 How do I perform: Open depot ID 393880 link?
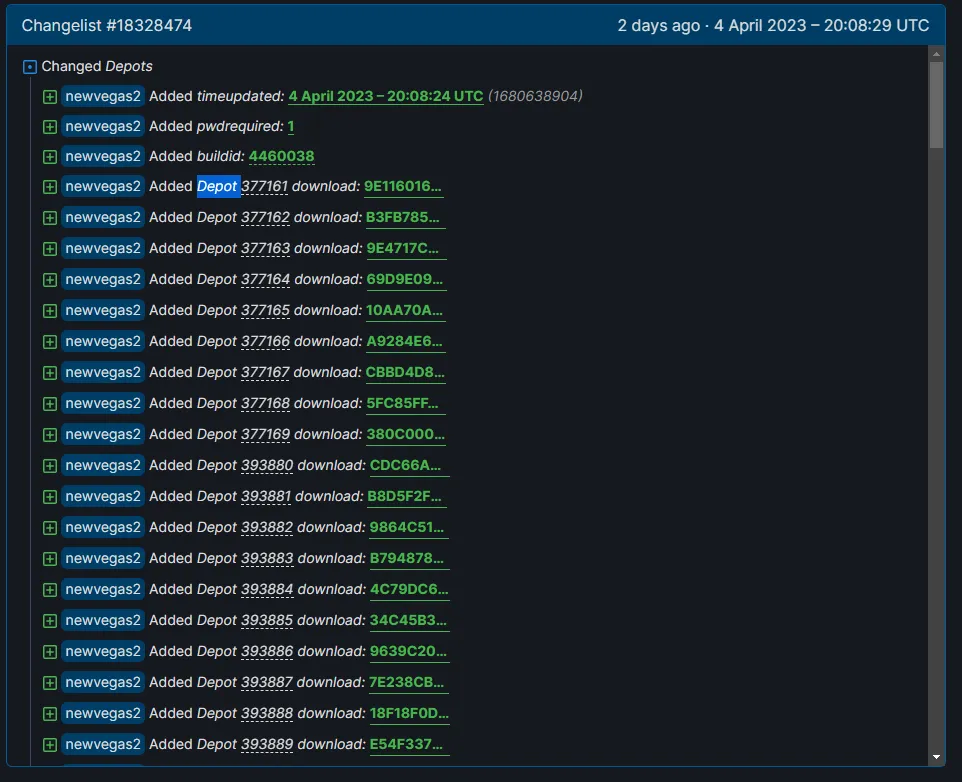[x=267, y=466]
